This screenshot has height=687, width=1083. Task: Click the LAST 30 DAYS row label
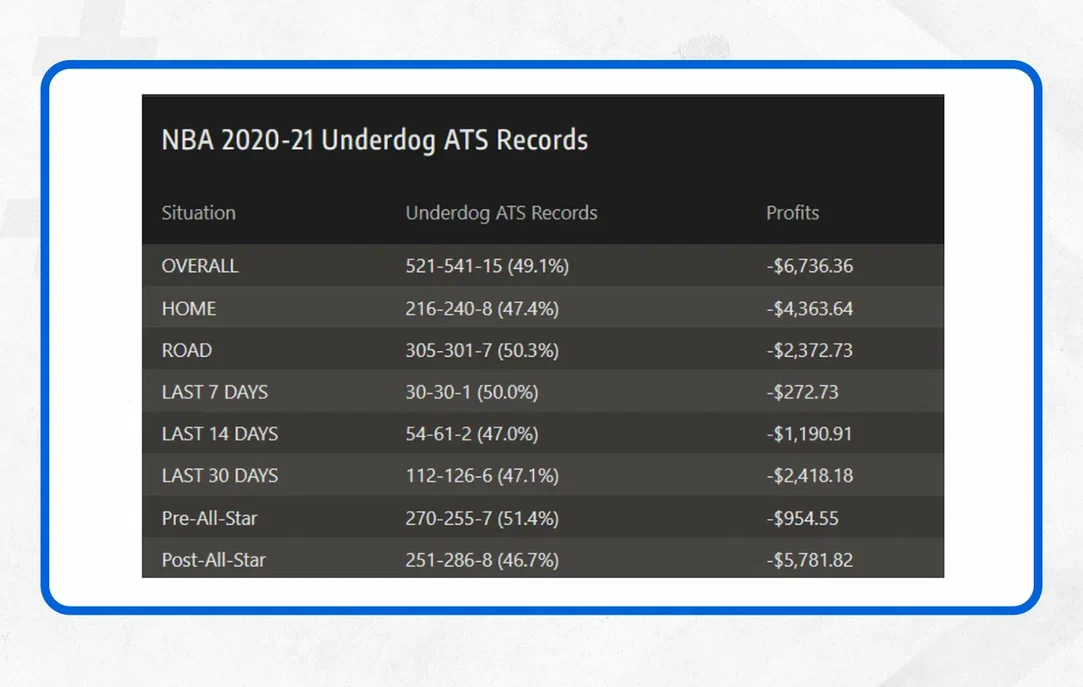(220, 476)
